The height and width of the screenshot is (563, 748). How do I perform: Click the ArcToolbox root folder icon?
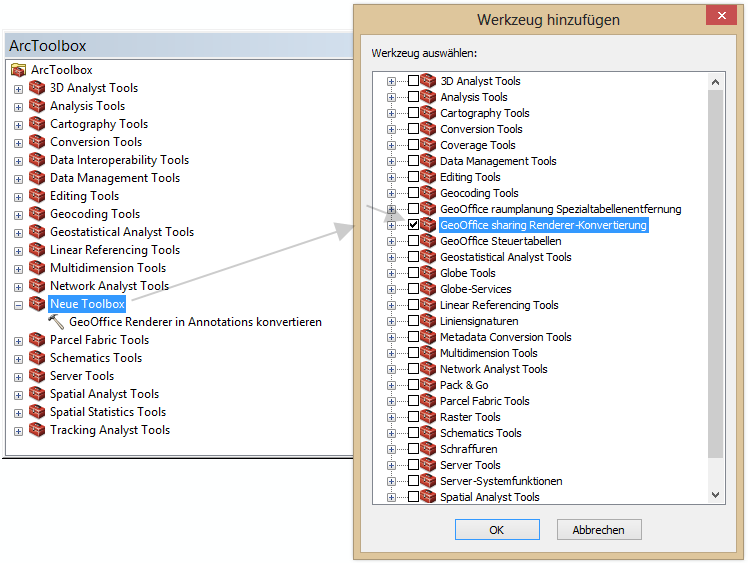pyautogui.click(x=18, y=70)
